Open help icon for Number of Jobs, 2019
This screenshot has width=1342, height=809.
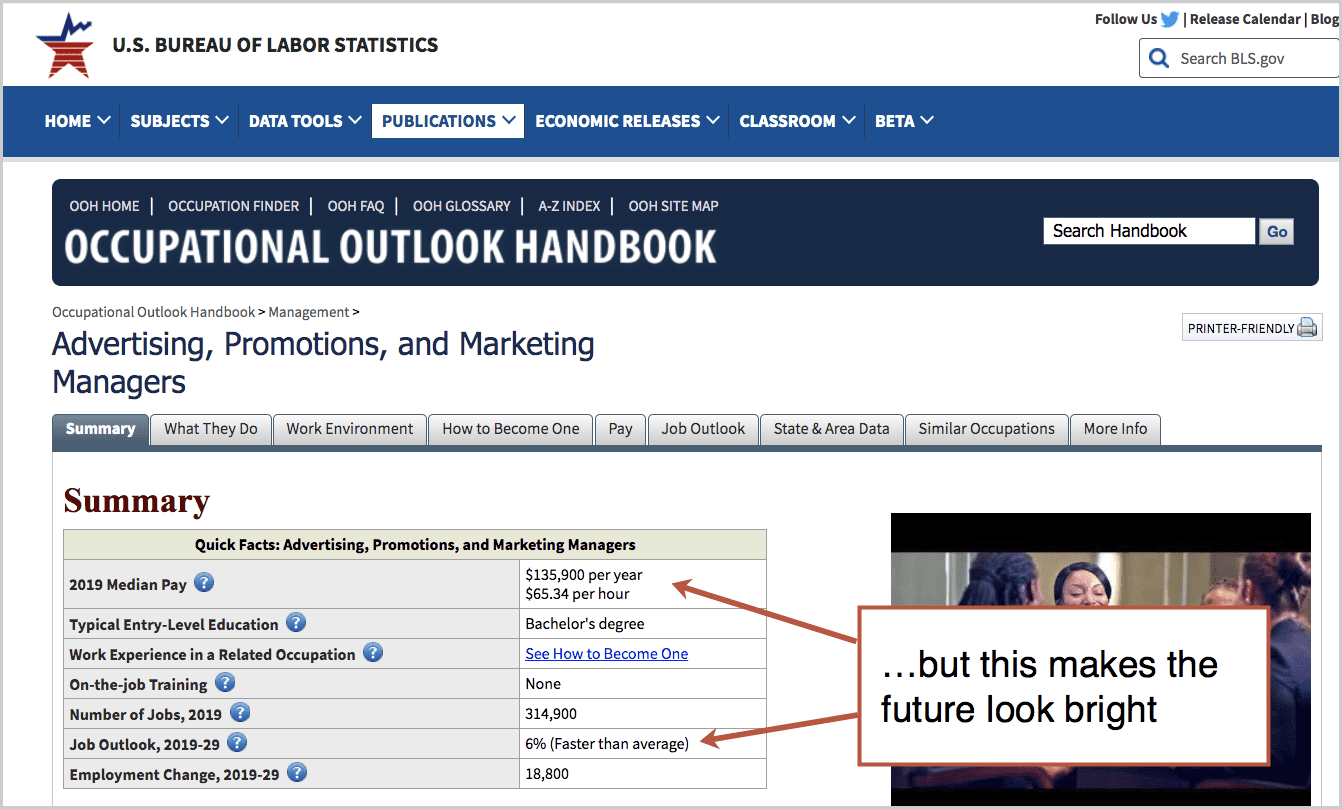[x=240, y=712]
